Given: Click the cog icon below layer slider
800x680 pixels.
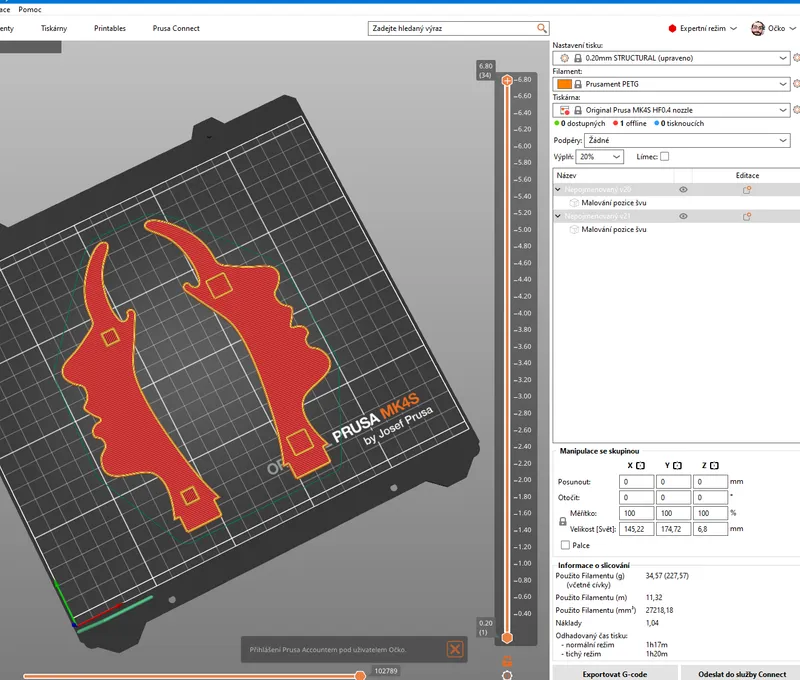Looking at the screenshot, I should (x=507, y=675).
